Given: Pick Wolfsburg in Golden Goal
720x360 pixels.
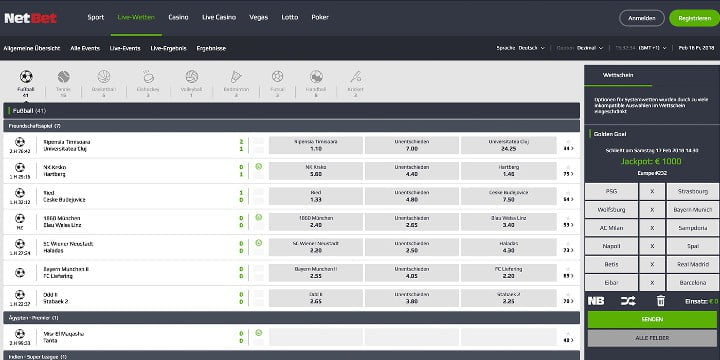Looking at the screenshot, I should coord(611,210).
